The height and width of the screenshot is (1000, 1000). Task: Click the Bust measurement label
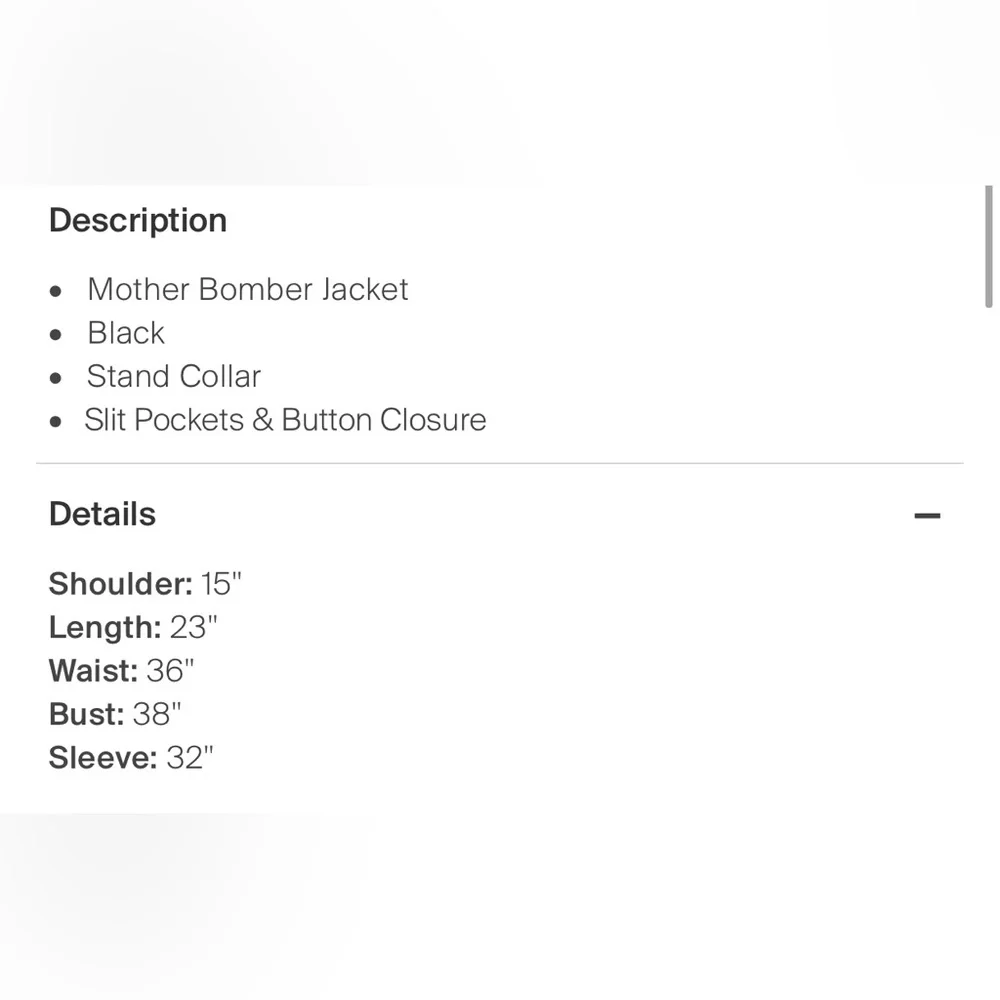86,715
